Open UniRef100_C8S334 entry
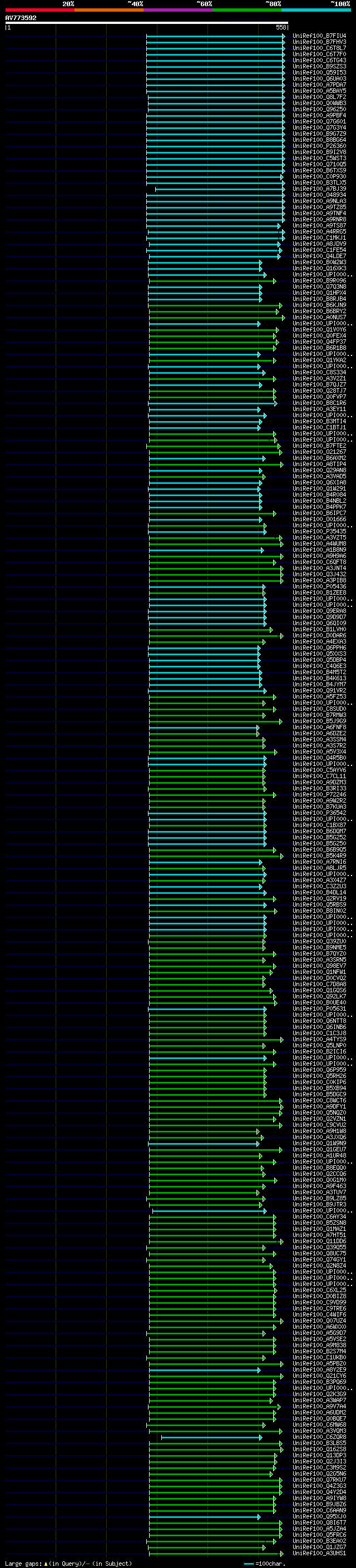The image size is (356, 1568). pos(319,373)
